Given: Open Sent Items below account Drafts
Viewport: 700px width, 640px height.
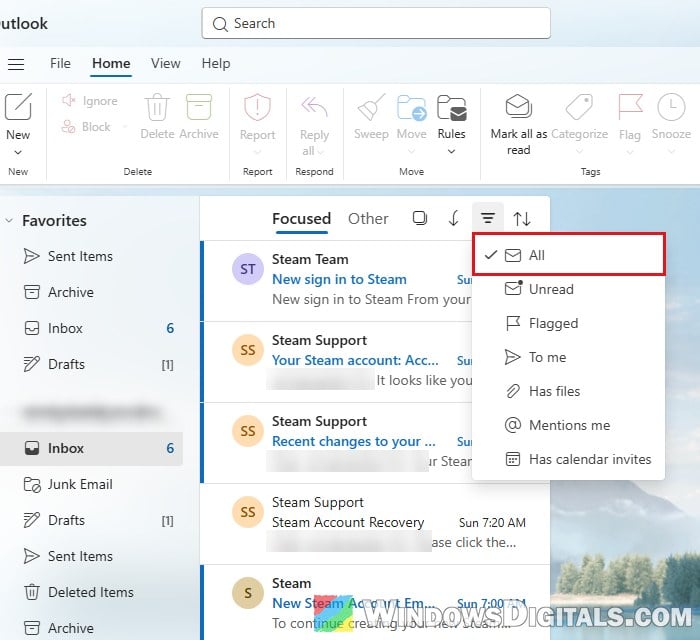Looking at the screenshot, I should click(91, 556).
